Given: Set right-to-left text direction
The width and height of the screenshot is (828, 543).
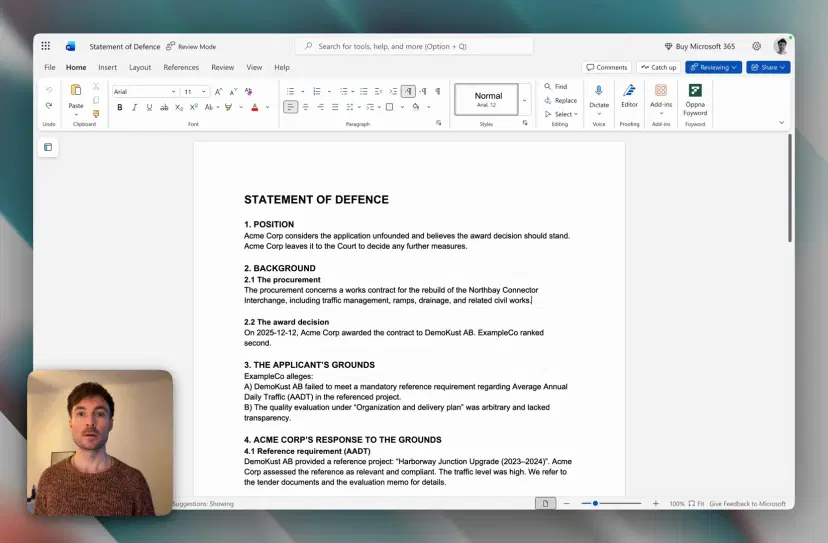Looking at the screenshot, I should pyautogui.click(x=423, y=91).
